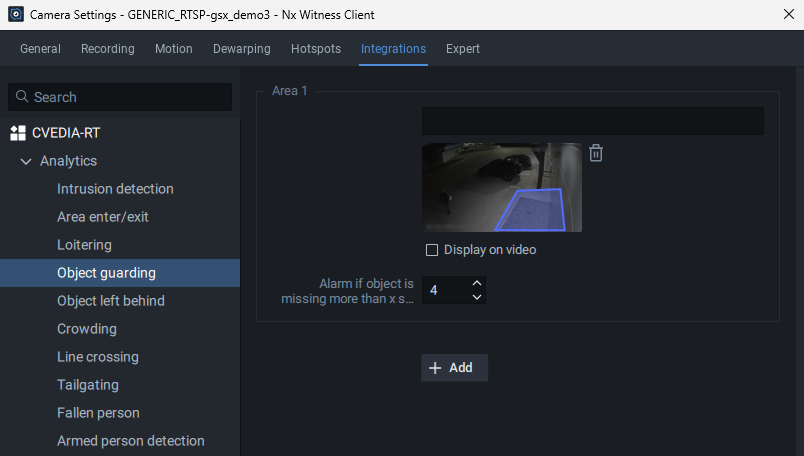
Task: Click the Area 1 camera preview thumbnail
Action: 501,187
